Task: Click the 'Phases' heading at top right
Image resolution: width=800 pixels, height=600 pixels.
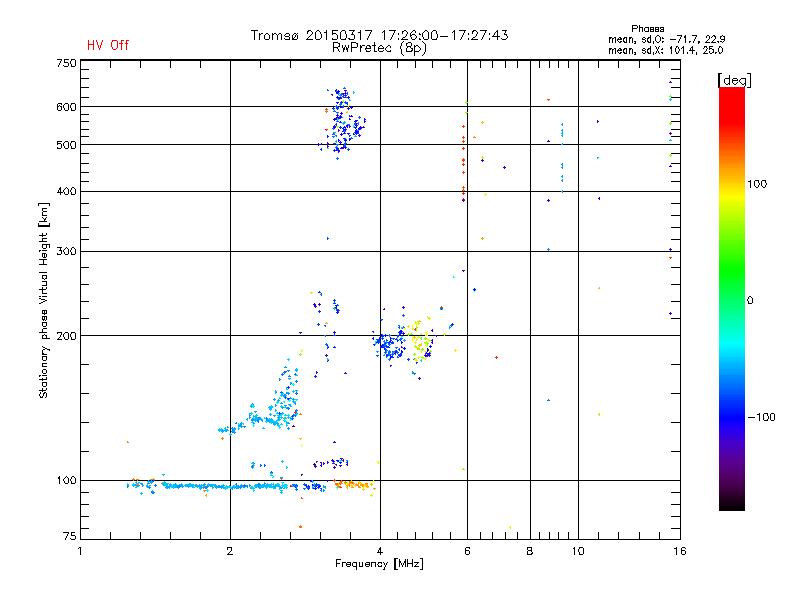Action: [x=647, y=29]
